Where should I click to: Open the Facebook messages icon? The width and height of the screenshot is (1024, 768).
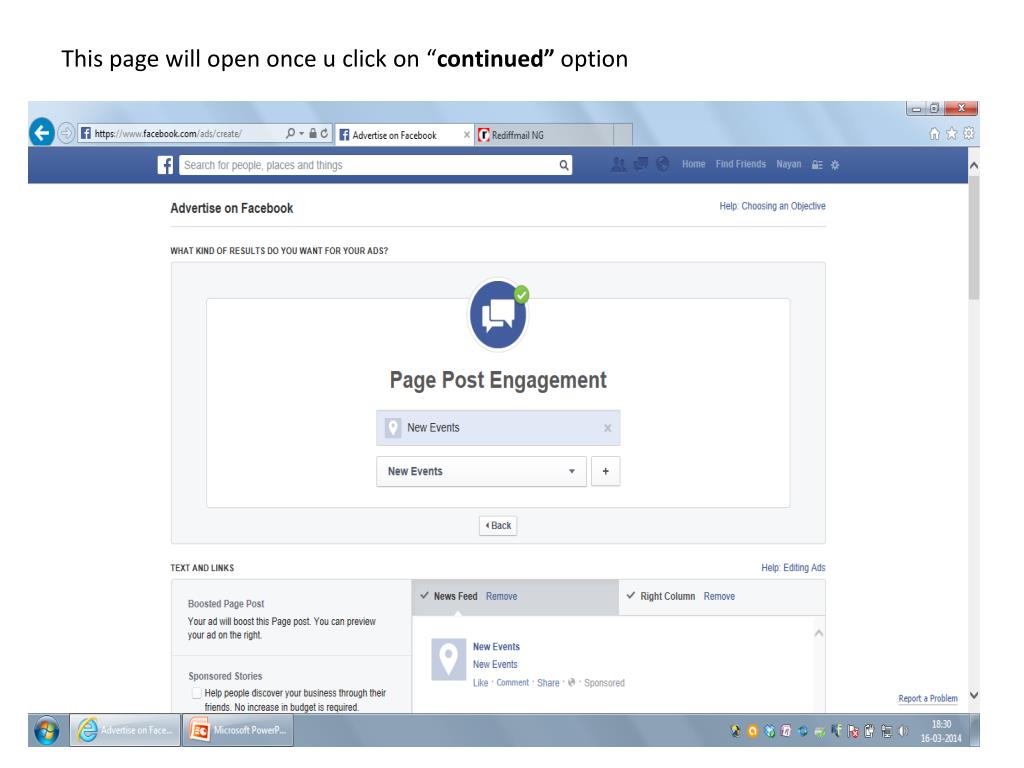tap(641, 165)
